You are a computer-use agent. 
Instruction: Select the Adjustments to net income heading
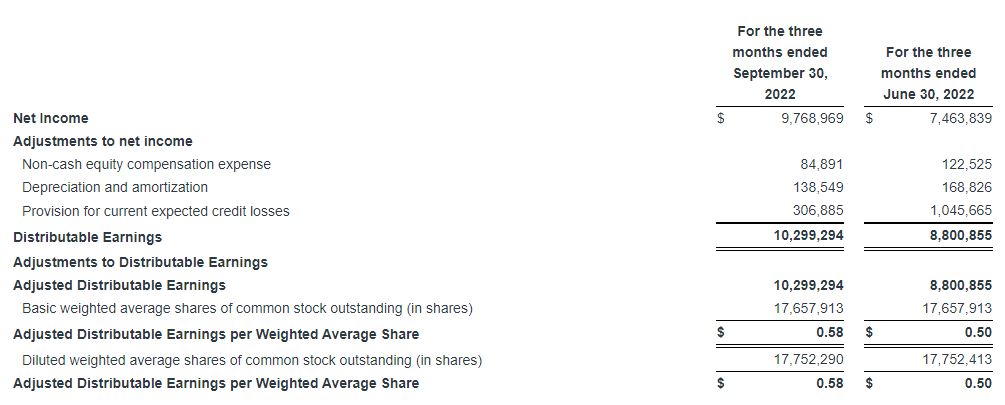(102, 141)
